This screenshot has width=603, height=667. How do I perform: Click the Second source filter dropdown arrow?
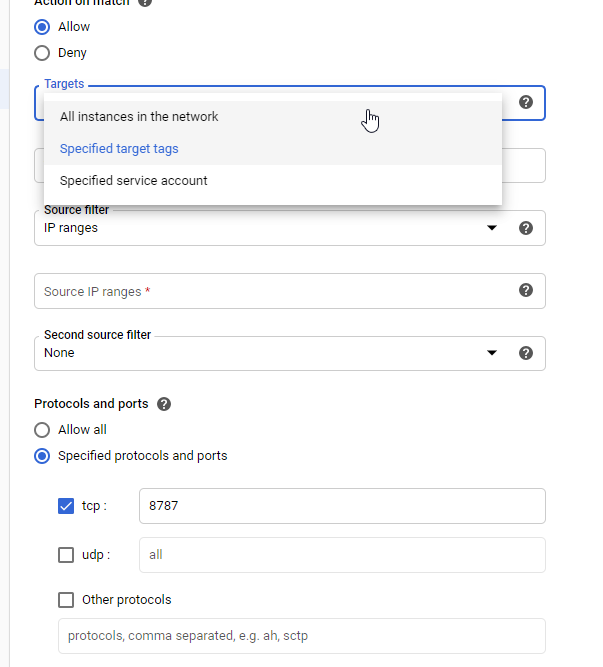coord(492,353)
